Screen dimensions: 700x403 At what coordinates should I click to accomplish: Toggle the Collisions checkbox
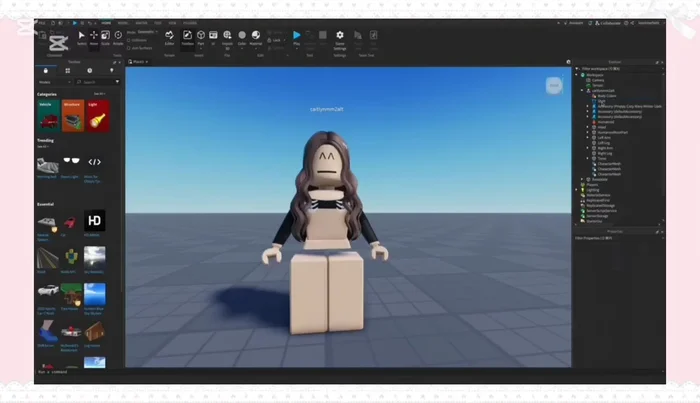tap(129, 40)
